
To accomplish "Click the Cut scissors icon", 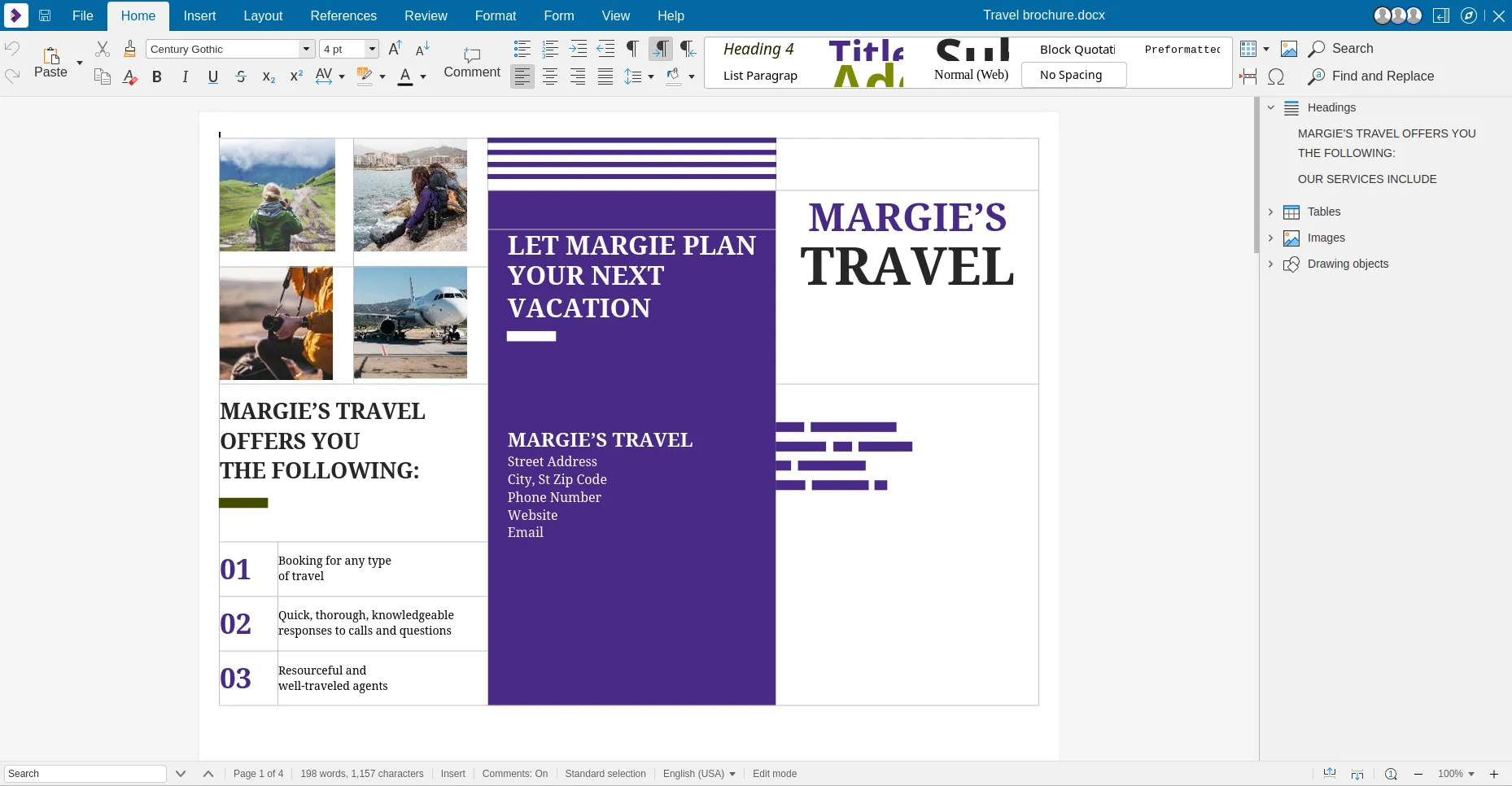I will [x=103, y=49].
